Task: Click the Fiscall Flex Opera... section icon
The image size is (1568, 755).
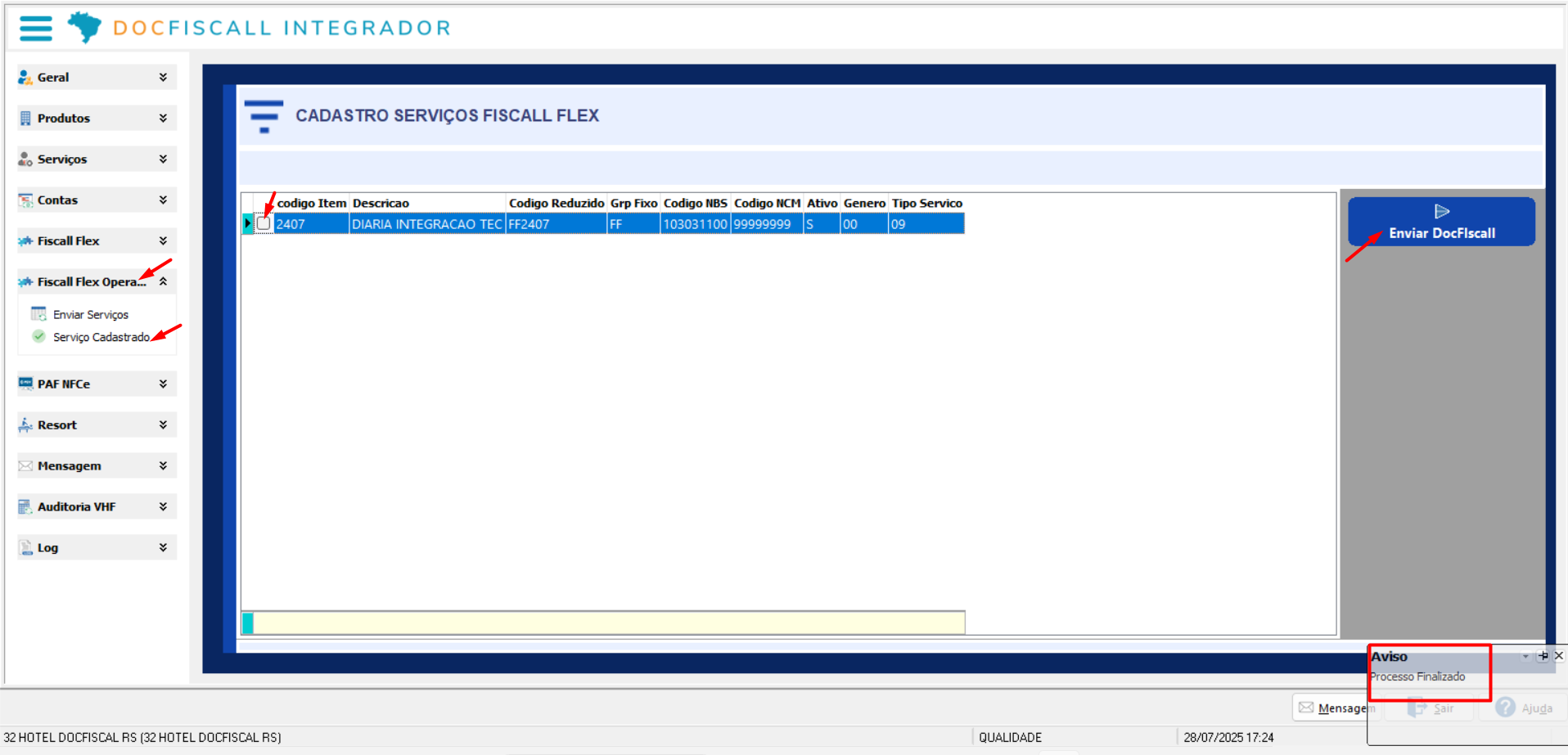Action: pyautogui.click(x=25, y=282)
